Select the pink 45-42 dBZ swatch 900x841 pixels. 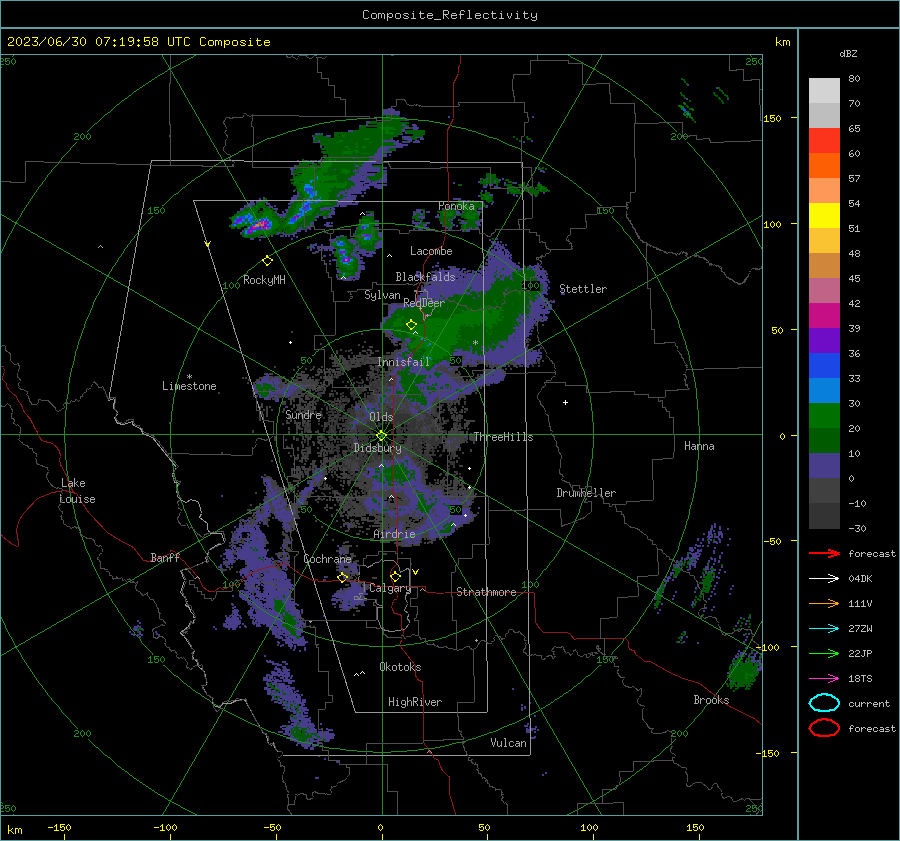tap(824, 291)
